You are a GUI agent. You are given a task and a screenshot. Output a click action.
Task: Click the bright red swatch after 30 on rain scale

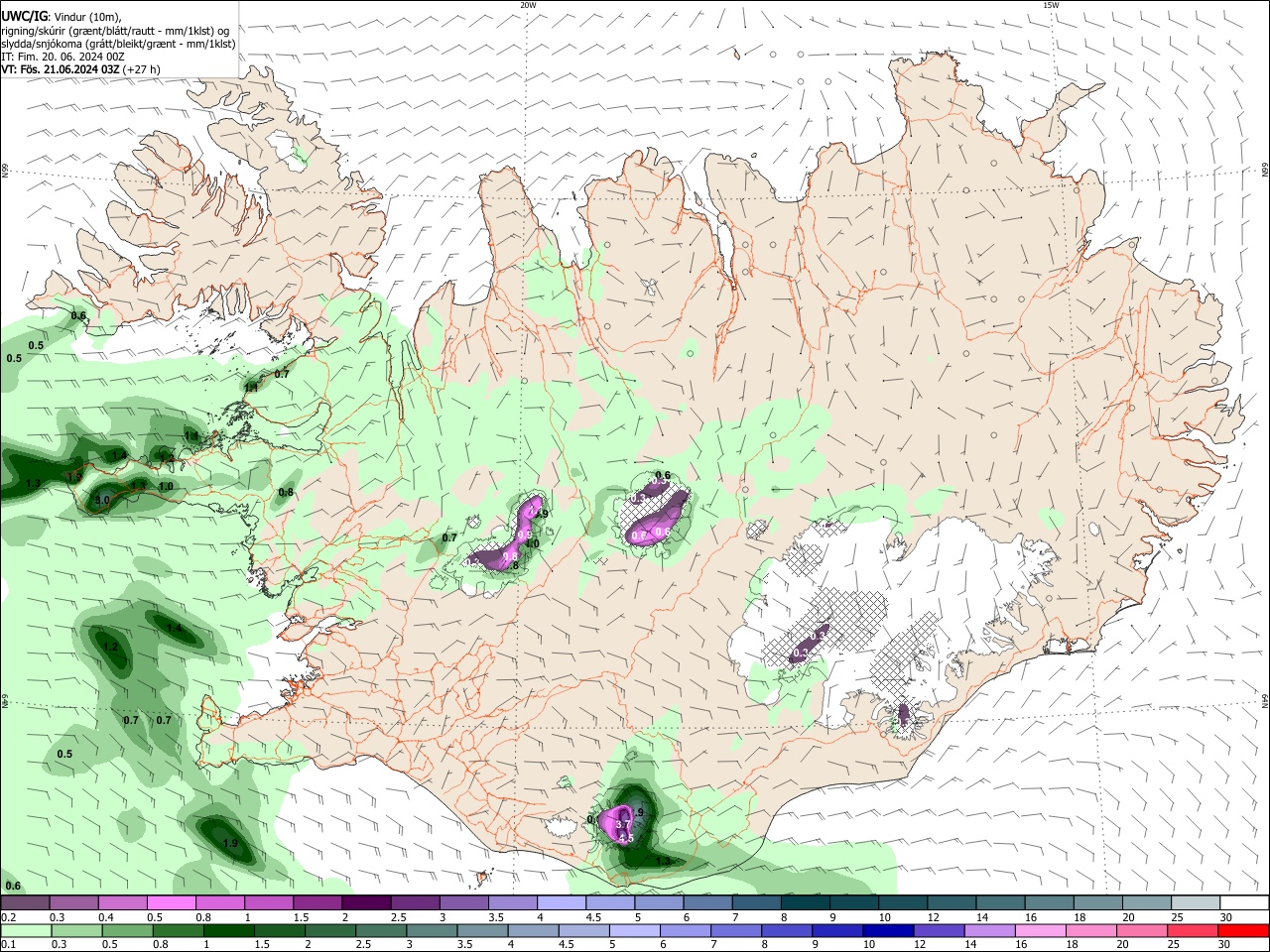click(1242, 930)
